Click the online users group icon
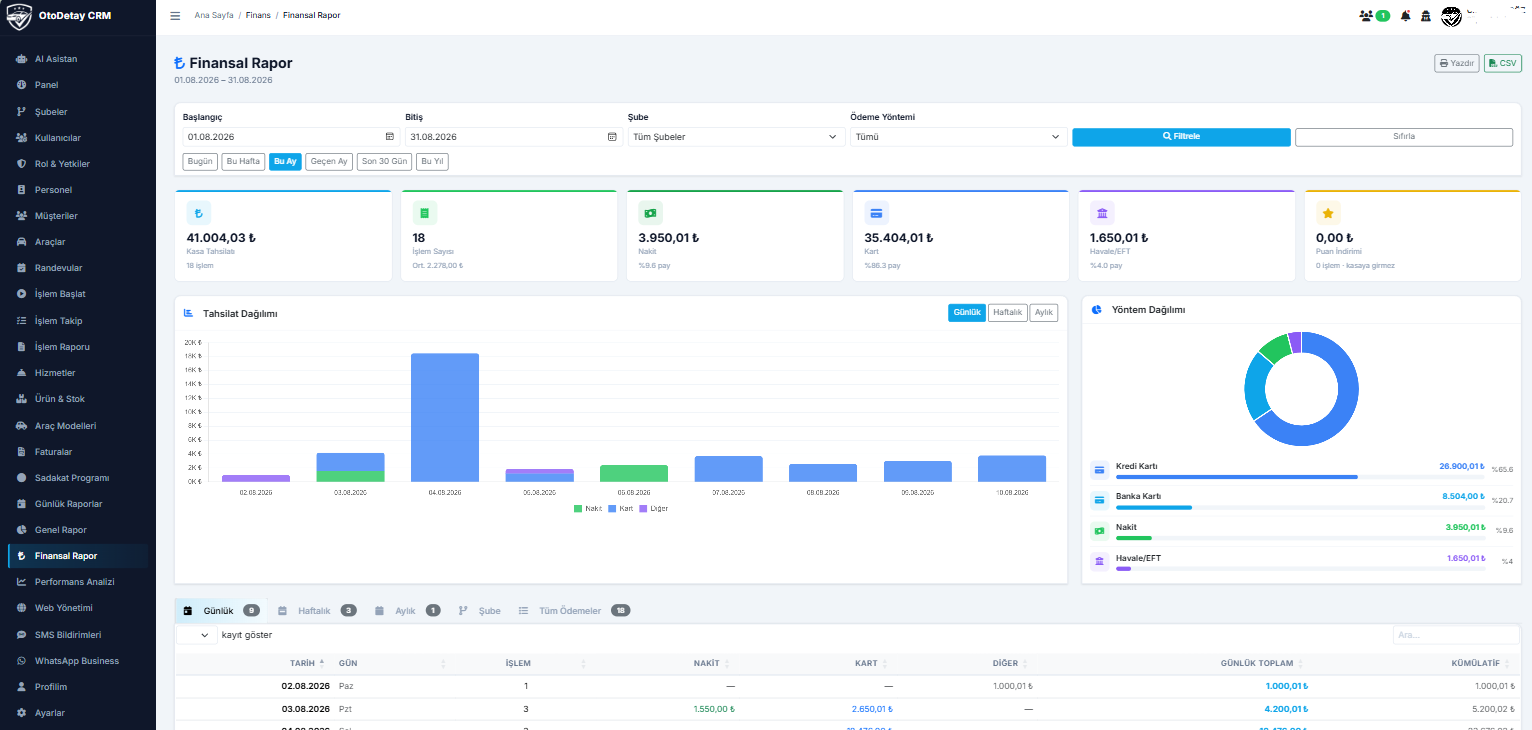1532x730 pixels. click(1366, 16)
